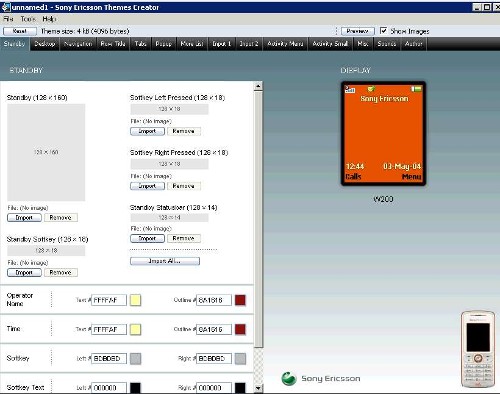This screenshot has height=394, width=500.
Task: Click the standby phone display preview
Action: 383,134
